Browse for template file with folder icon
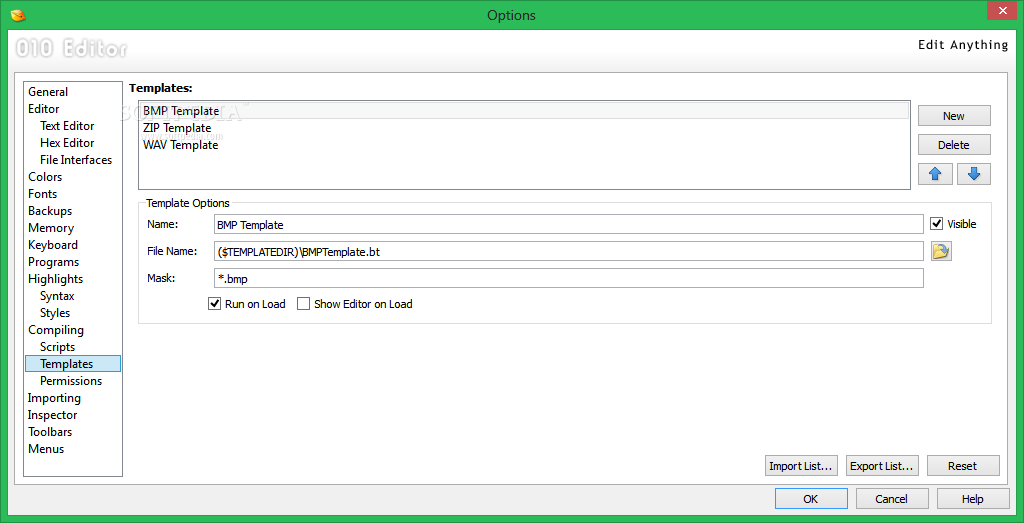 point(940,251)
